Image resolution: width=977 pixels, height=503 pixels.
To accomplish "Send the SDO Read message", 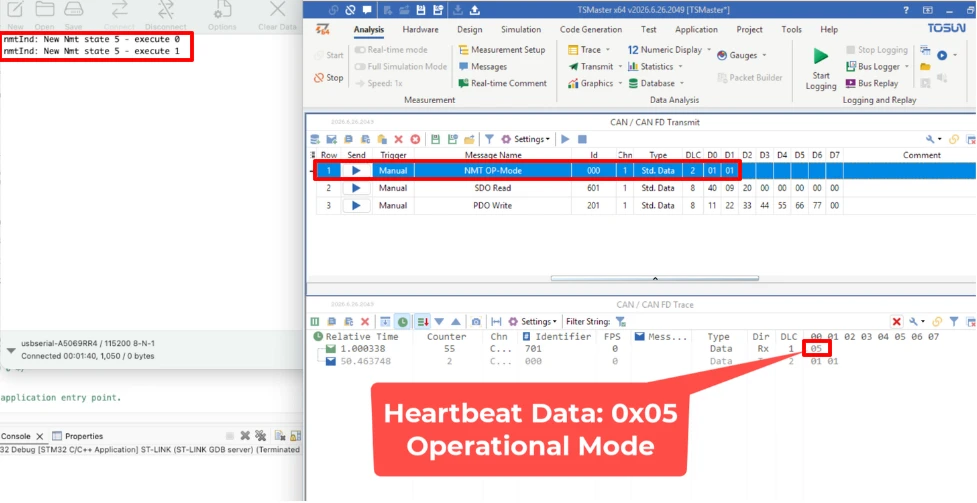I will coord(356,188).
